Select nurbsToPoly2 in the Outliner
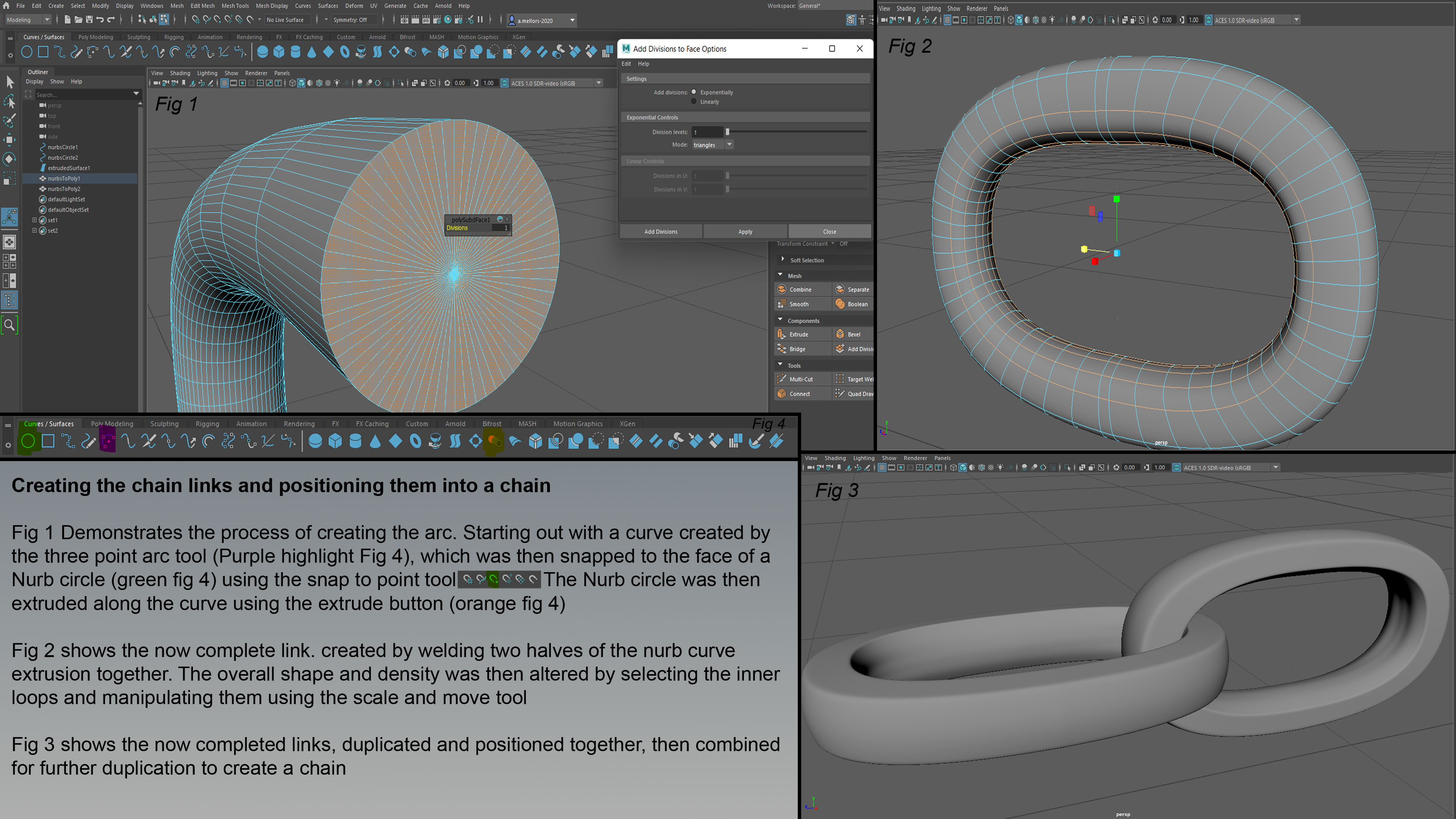 pyautogui.click(x=64, y=189)
